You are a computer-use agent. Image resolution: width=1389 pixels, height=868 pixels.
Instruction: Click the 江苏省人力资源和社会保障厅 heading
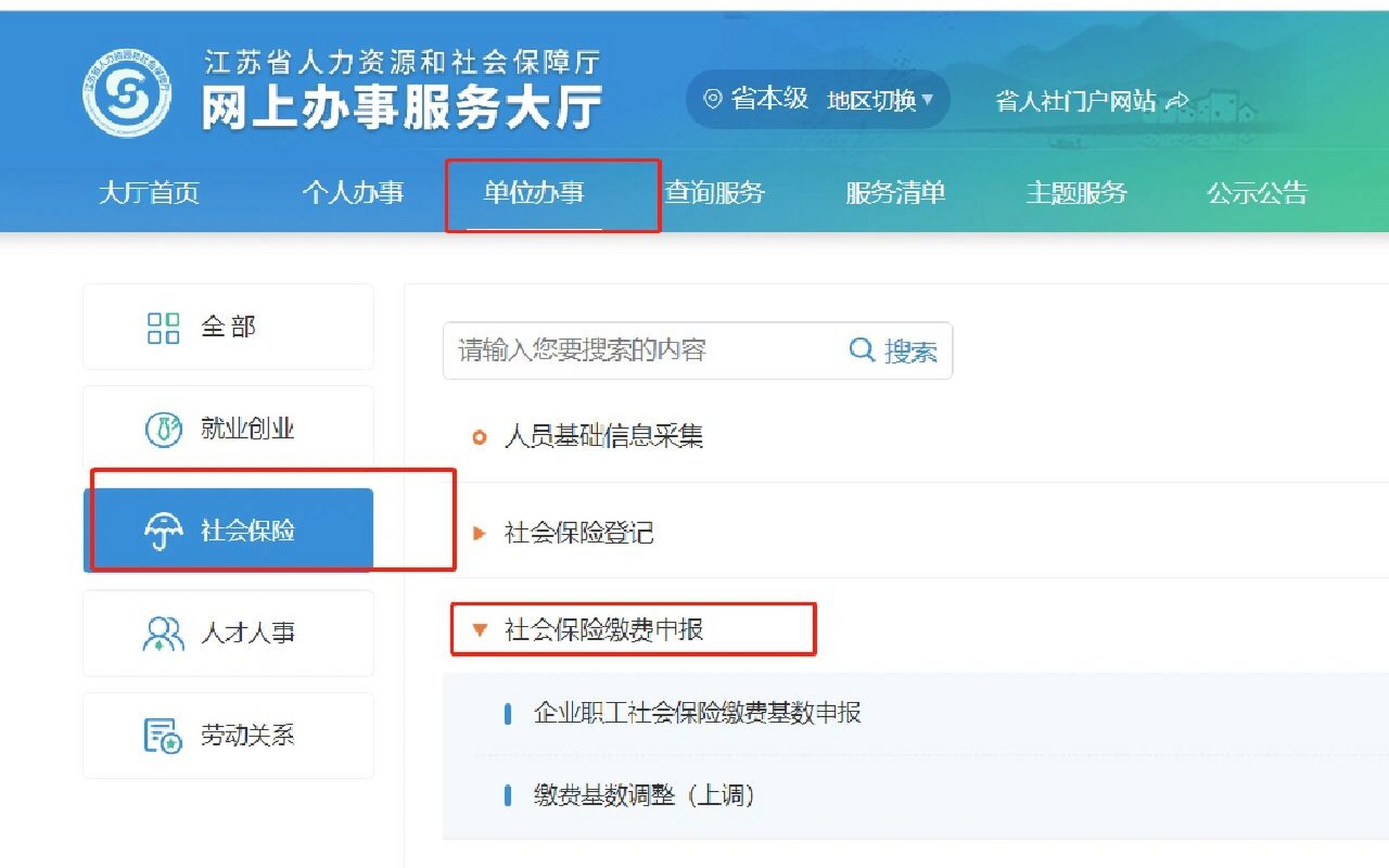(402, 62)
